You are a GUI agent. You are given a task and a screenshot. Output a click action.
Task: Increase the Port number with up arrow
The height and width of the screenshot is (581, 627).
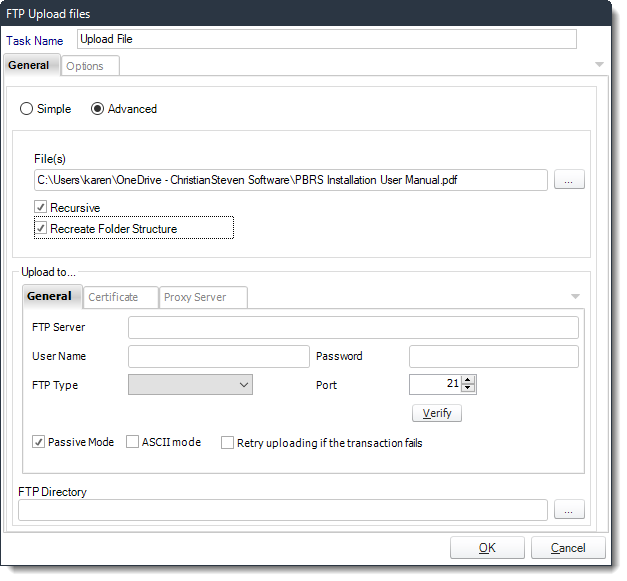tap(468, 380)
